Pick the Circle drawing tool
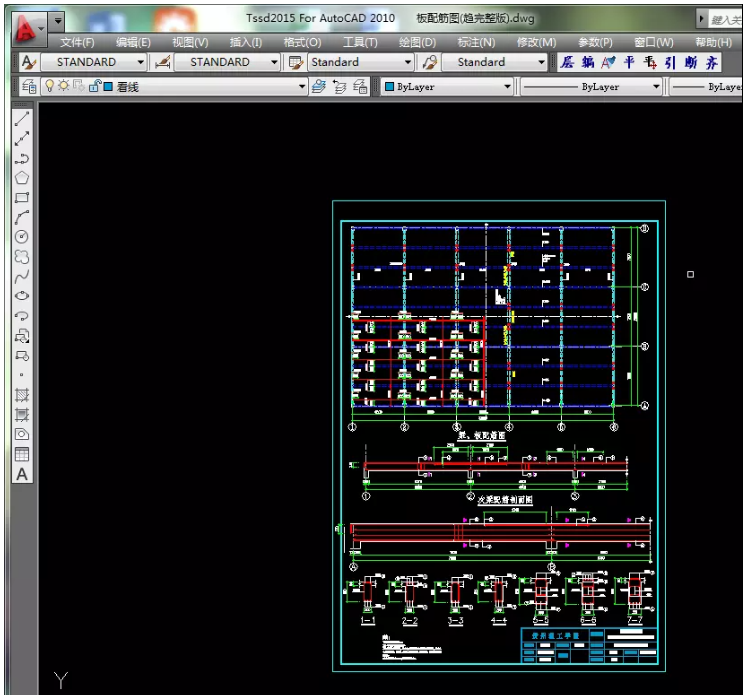The width and height of the screenshot is (752, 695). pos(22,237)
